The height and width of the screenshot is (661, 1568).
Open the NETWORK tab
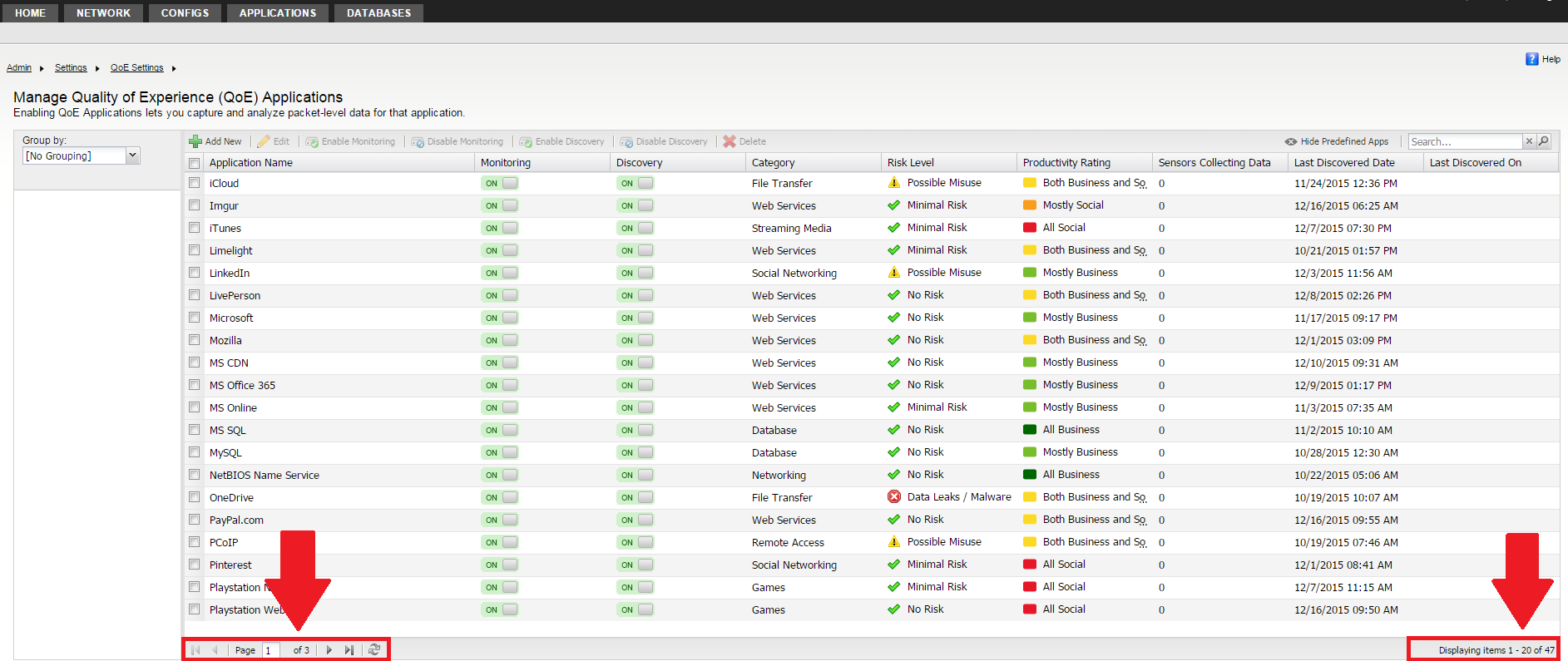pyautogui.click(x=104, y=13)
